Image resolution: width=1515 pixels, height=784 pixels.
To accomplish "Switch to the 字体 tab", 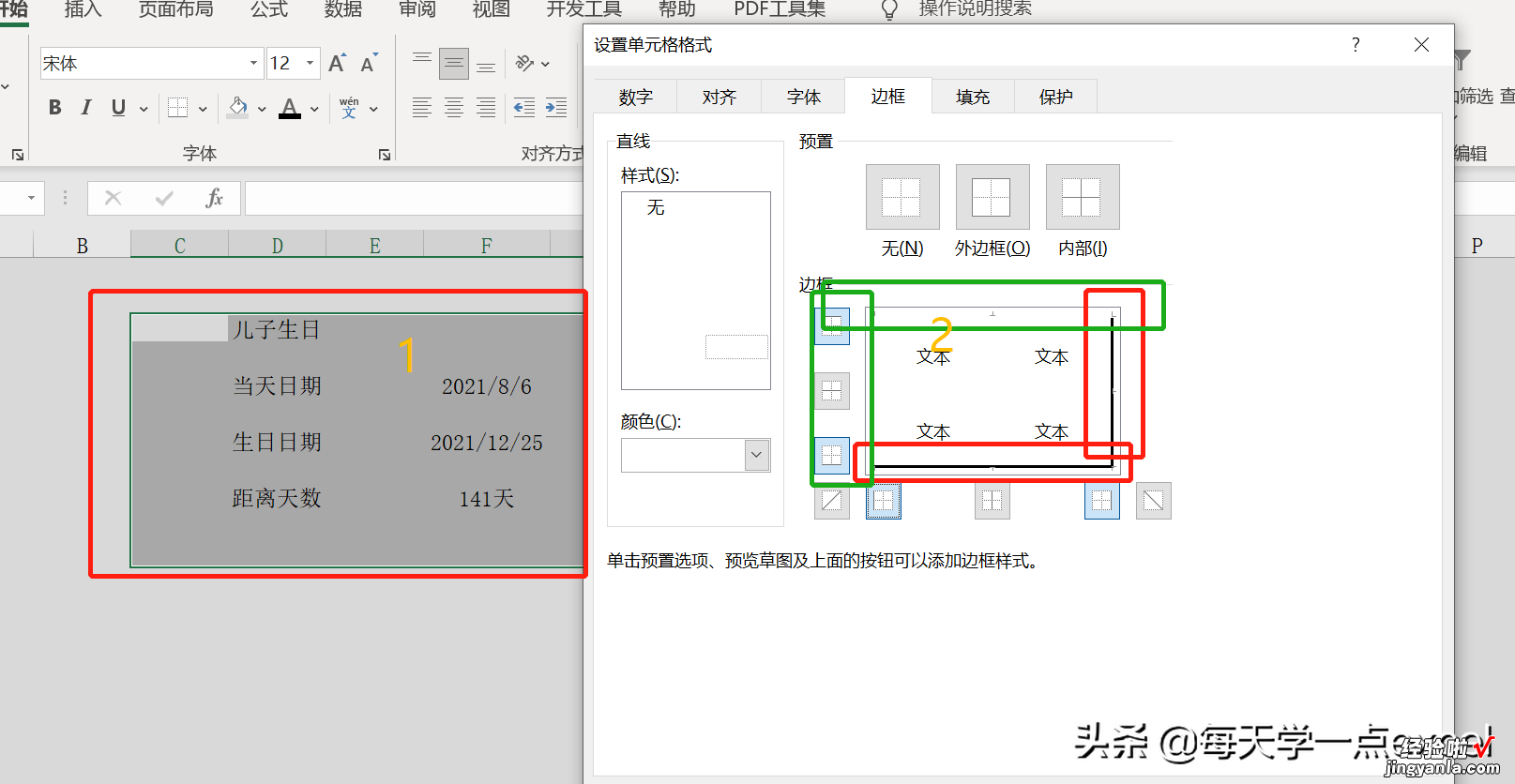I will (x=804, y=97).
